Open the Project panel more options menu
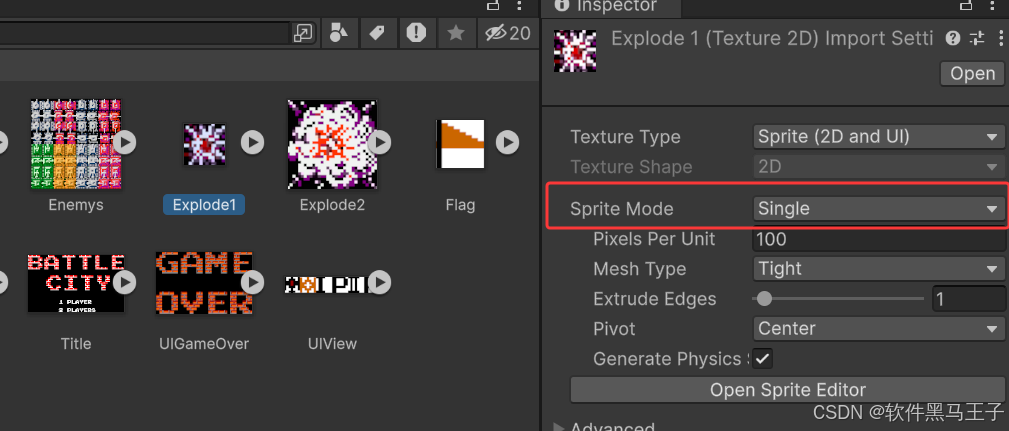 pyautogui.click(x=519, y=6)
